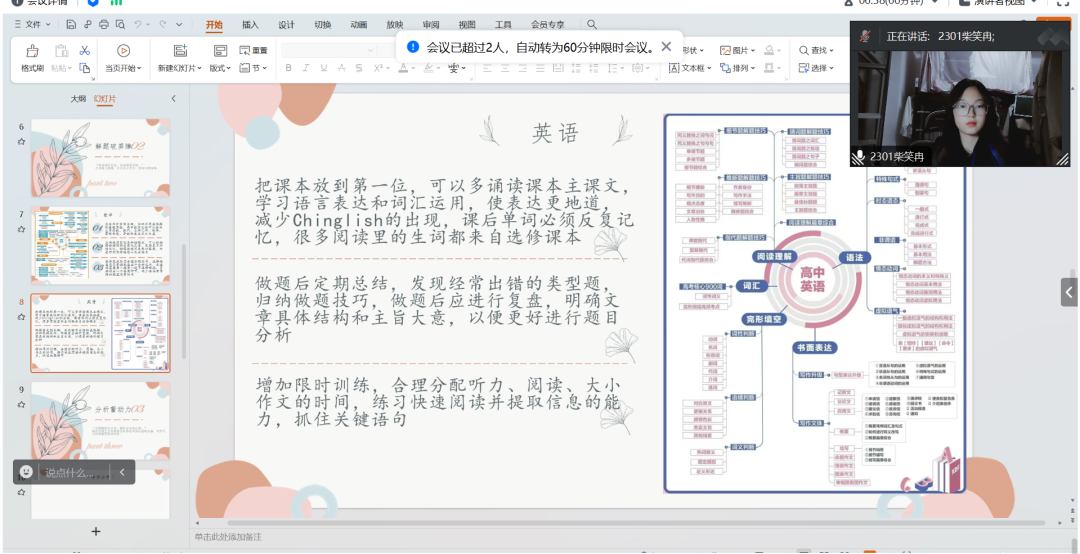The image size is (1080, 554).
Task: Expand the 新建幻灯片 dropdown label
Action: (180, 68)
